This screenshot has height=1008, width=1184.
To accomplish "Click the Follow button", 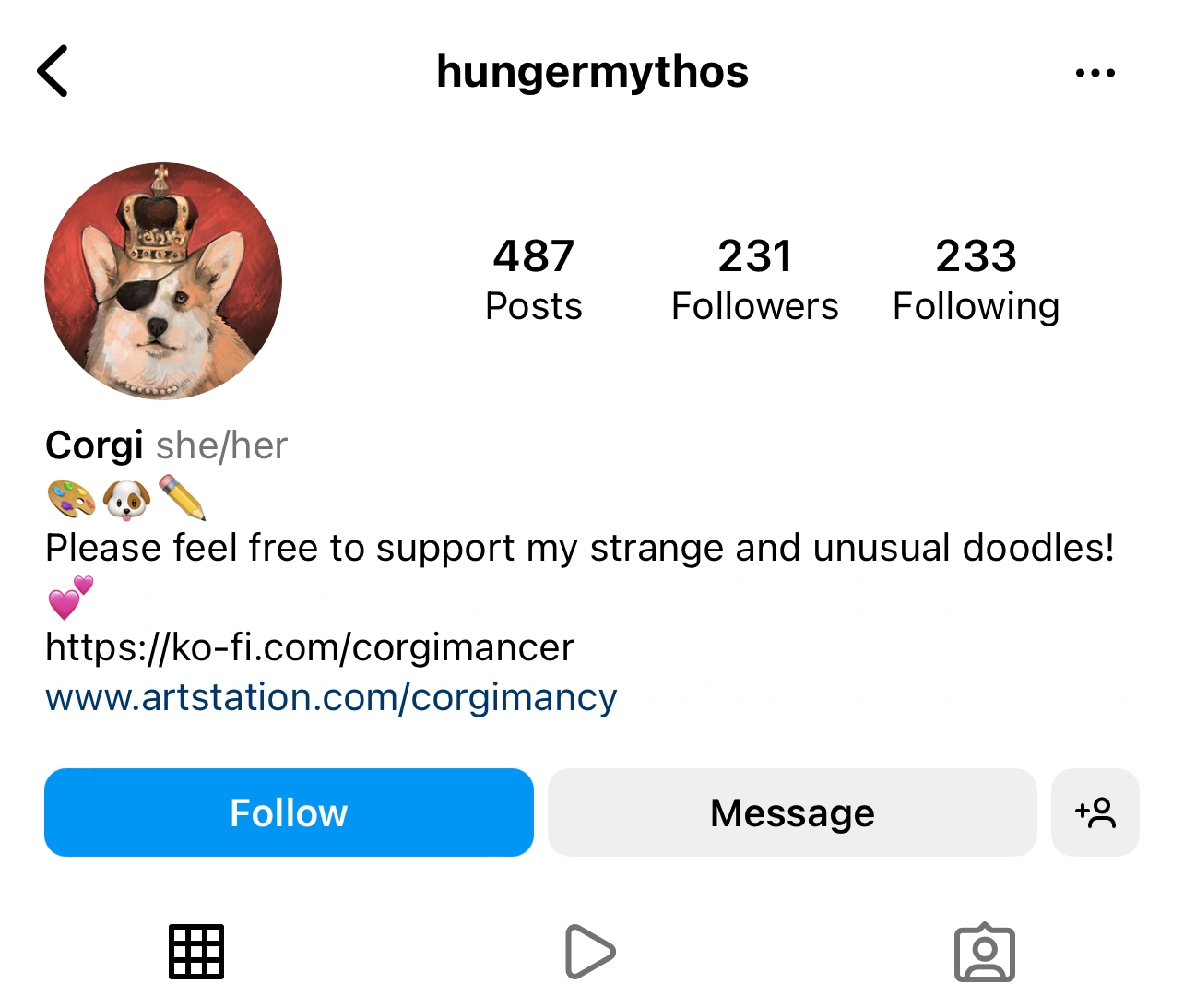I will coord(289,812).
